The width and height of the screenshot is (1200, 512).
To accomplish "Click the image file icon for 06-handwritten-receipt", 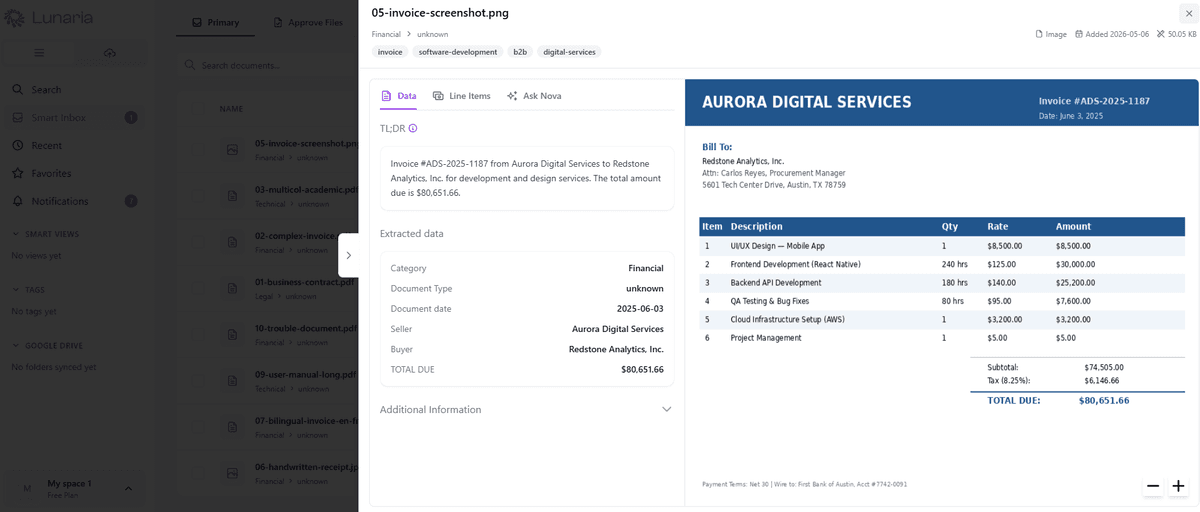I will [x=232, y=473].
